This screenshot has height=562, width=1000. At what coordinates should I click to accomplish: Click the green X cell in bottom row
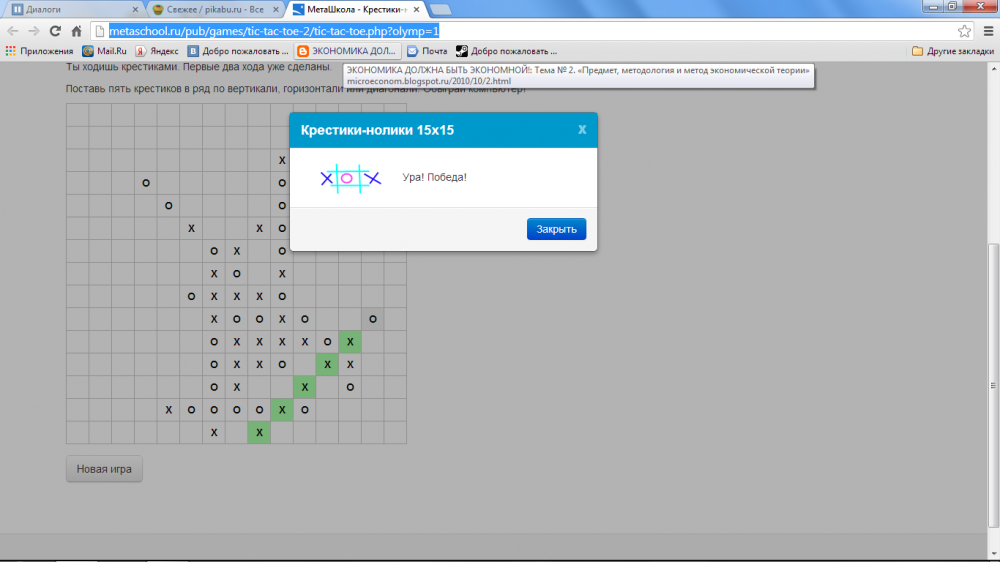point(259,433)
